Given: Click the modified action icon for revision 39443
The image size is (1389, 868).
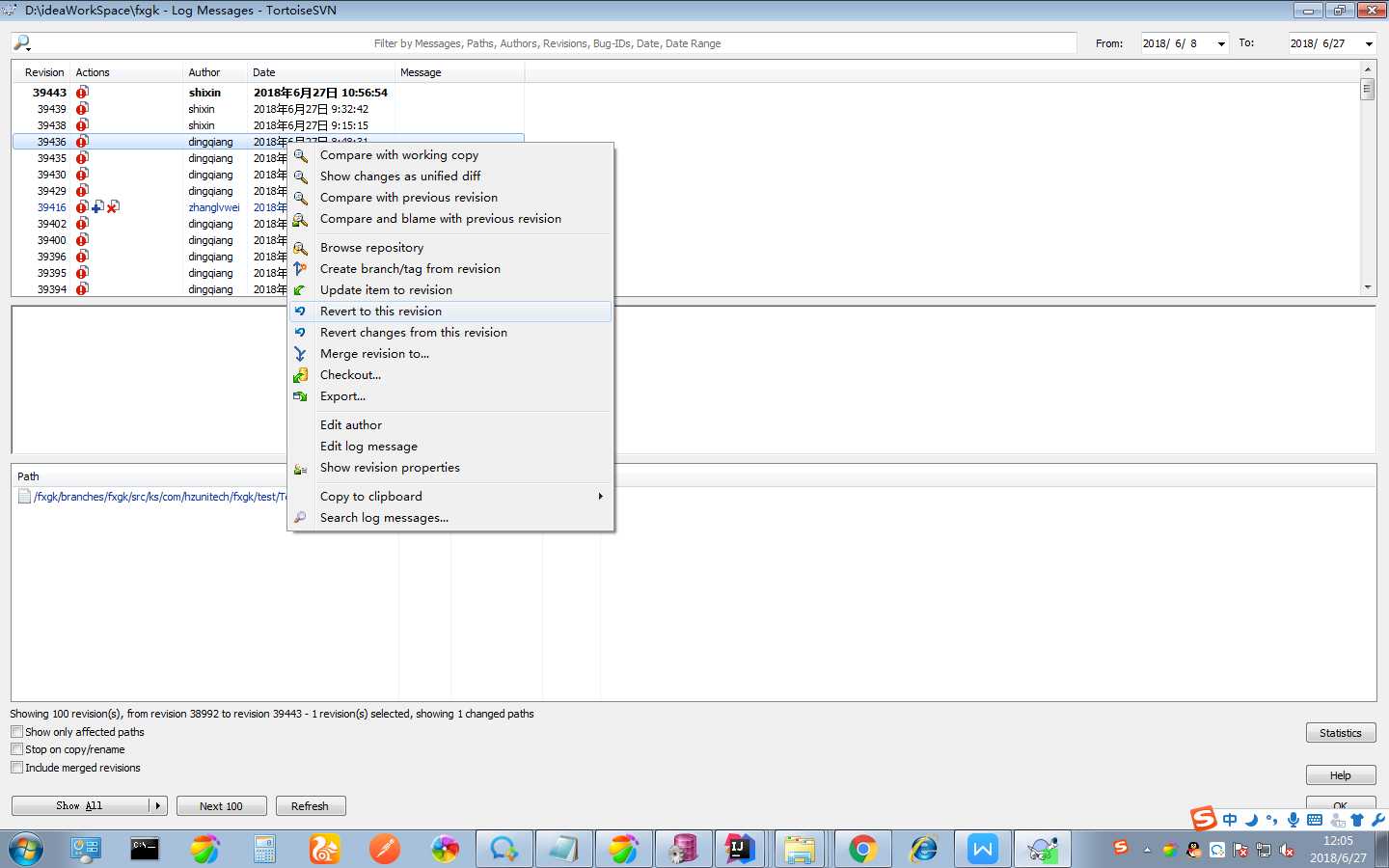Looking at the screenshot, I should pyautogui.click(x=82, y=93).
